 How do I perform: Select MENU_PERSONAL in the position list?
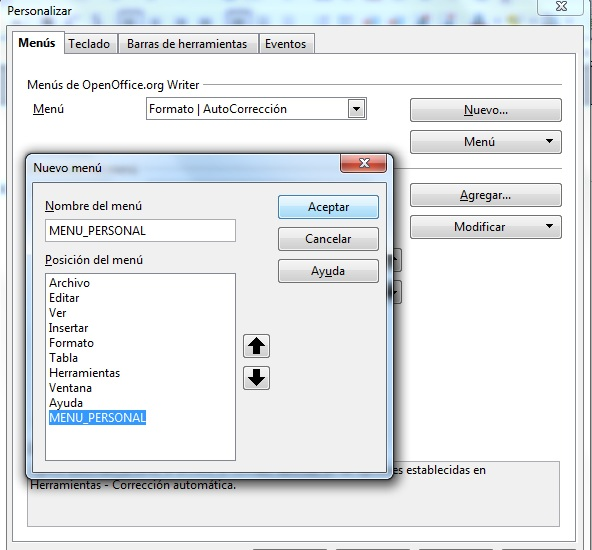97,418
